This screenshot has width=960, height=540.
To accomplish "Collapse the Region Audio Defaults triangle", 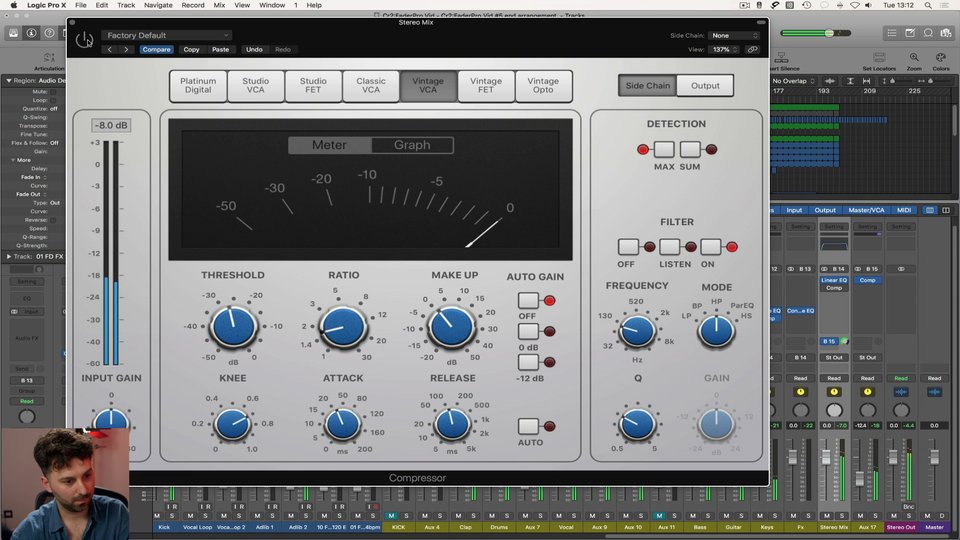I will pos(9,80).
